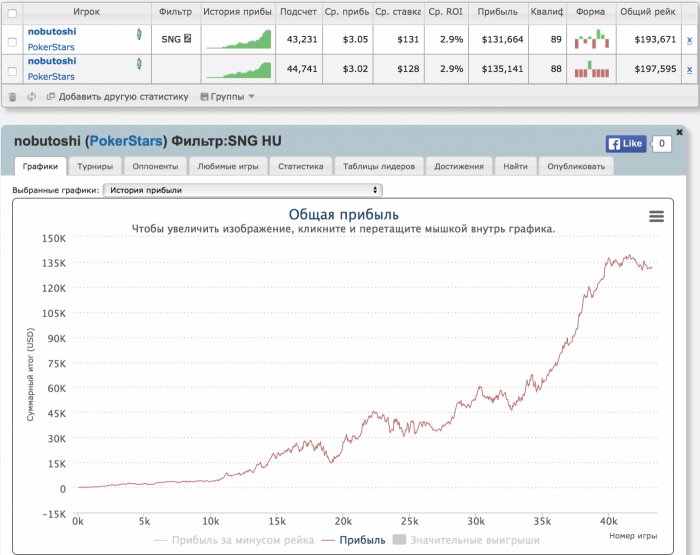The image size is (700, 555).
Task: Switch to the Найти tab
Action: 515,166
